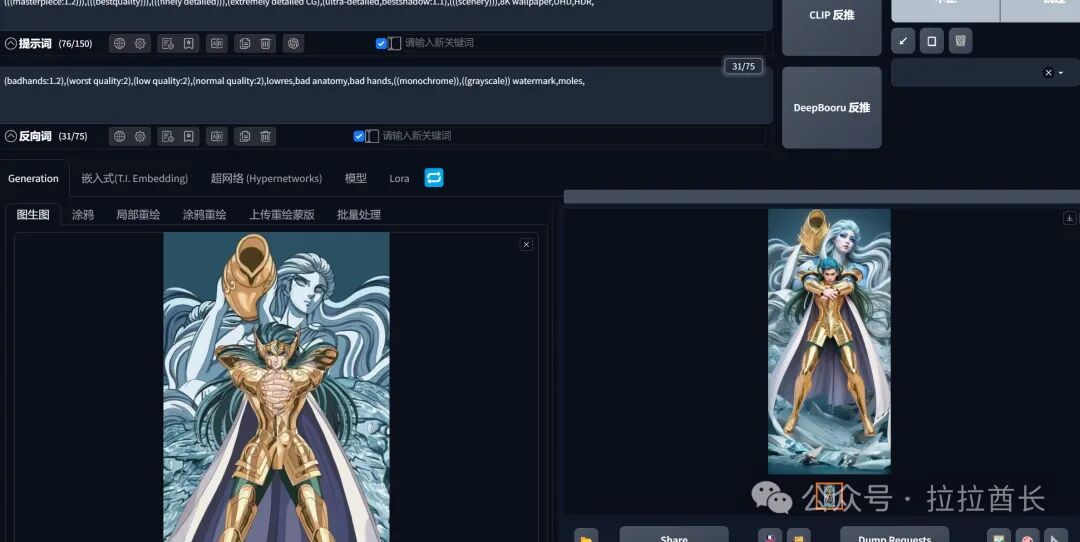Image resolution: width=1080 pixels, height=542 pixels.
Task: Click the globe translate icon in 反向词 row
Action: (x=120, y=136)
